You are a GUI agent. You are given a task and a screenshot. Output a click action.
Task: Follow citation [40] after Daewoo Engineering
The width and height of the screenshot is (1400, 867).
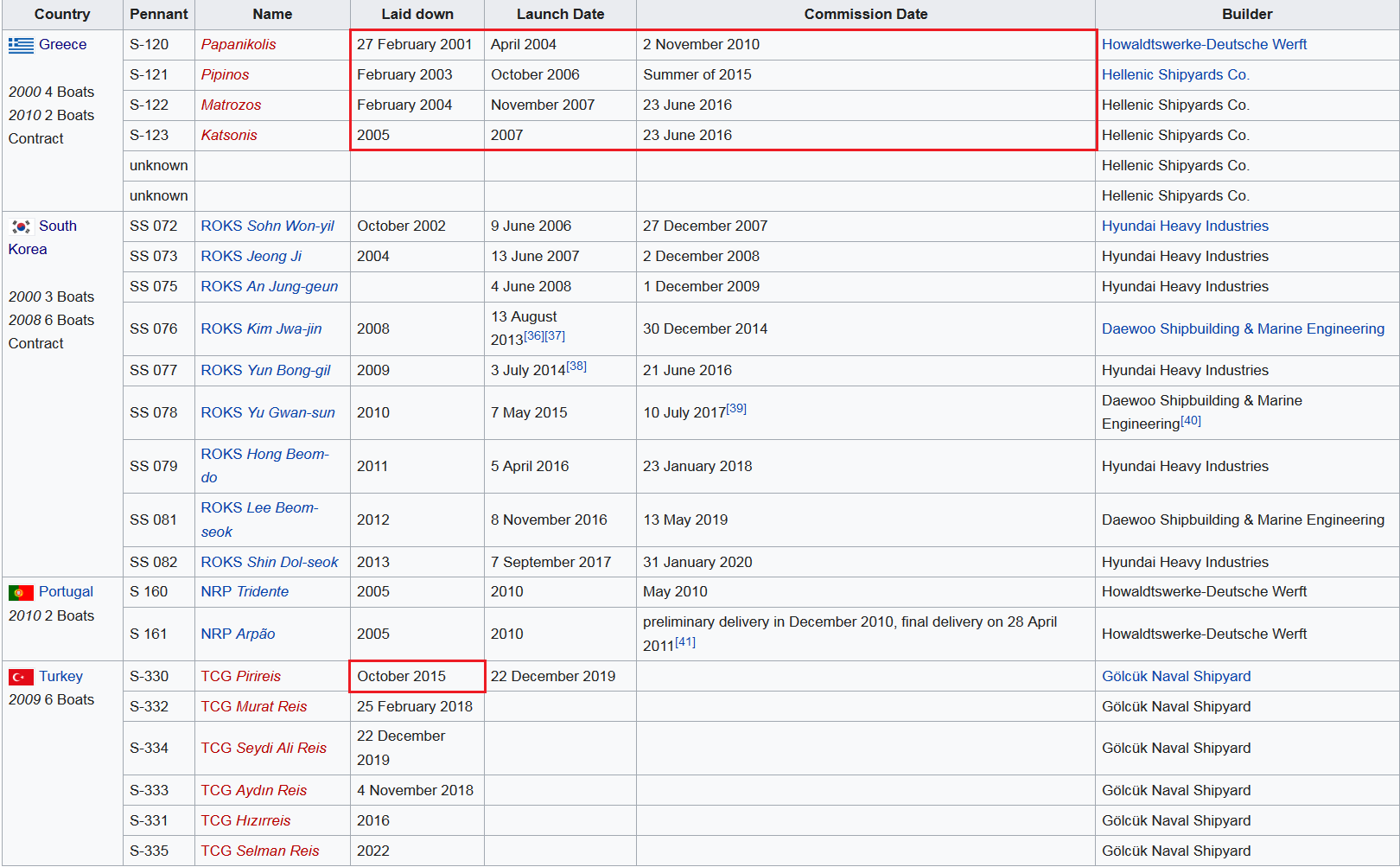point(1191,421)
